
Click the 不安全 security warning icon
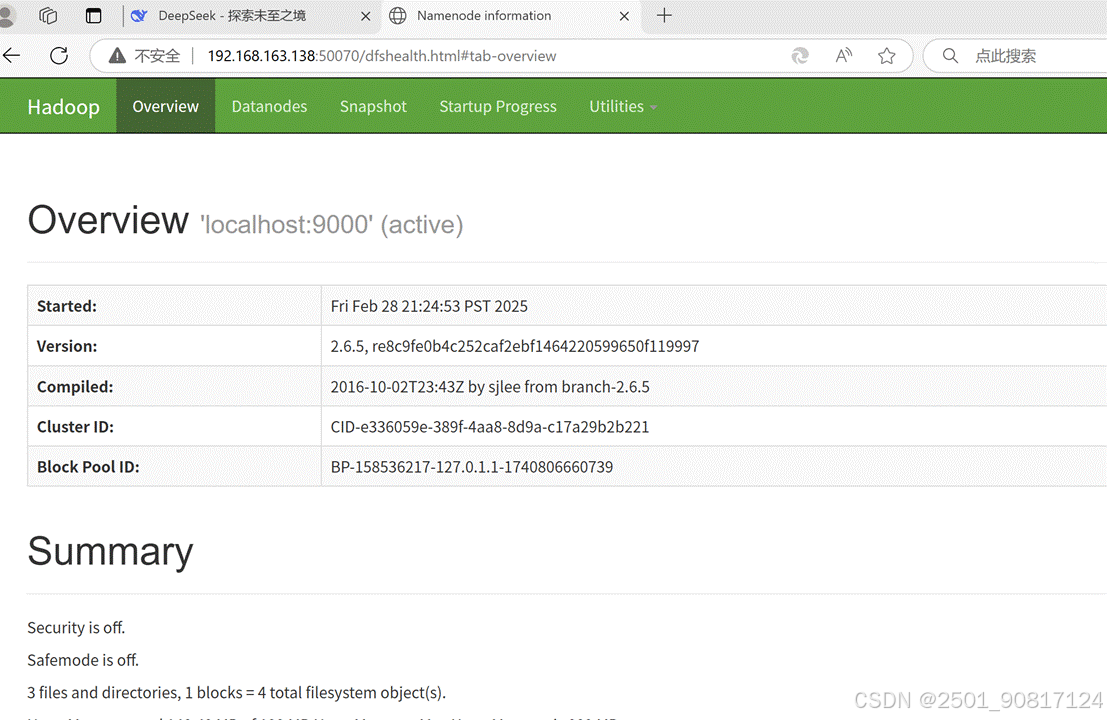pos(118,55)
